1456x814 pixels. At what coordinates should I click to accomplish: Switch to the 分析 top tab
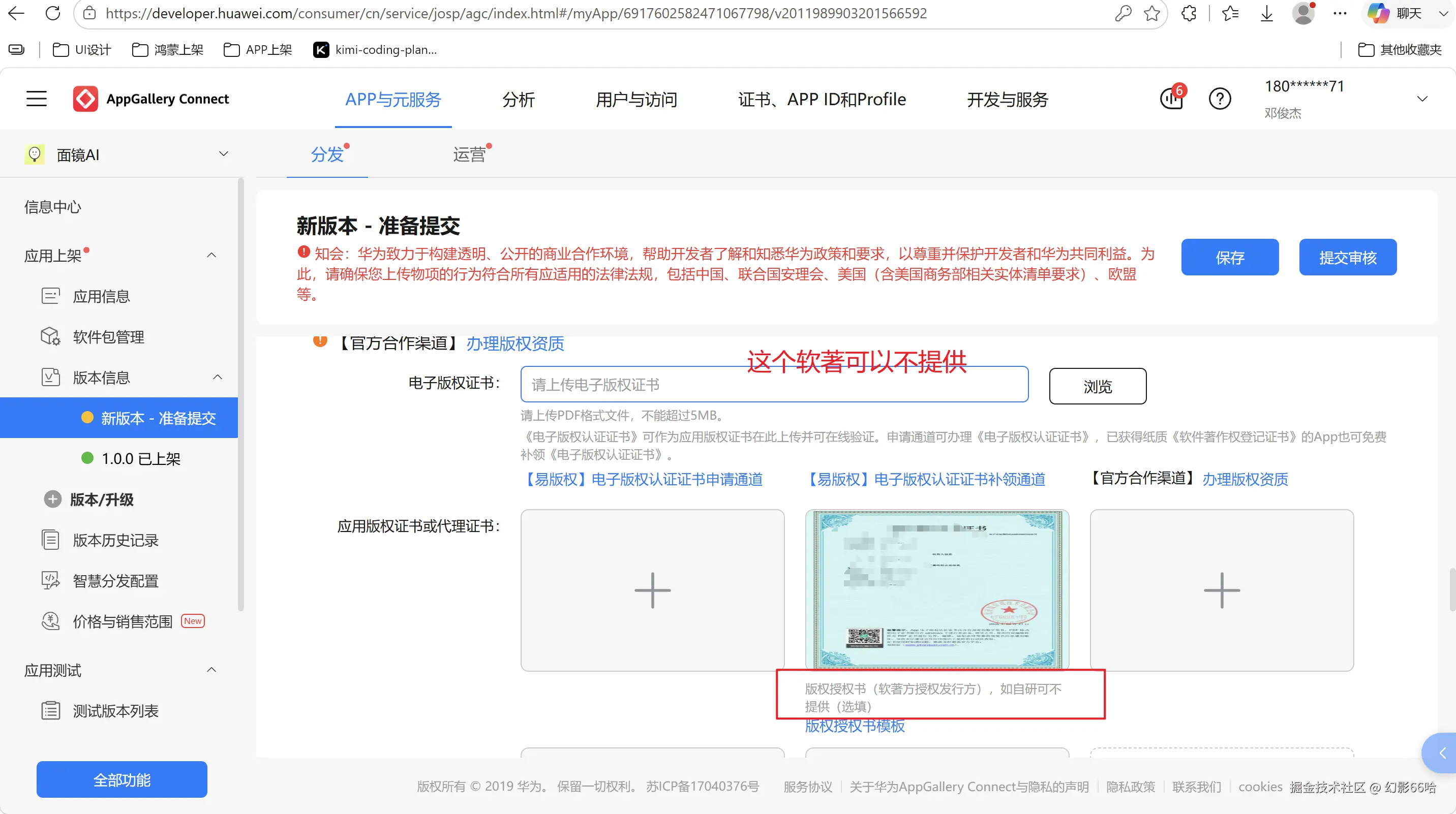click(x=519, y=100)
